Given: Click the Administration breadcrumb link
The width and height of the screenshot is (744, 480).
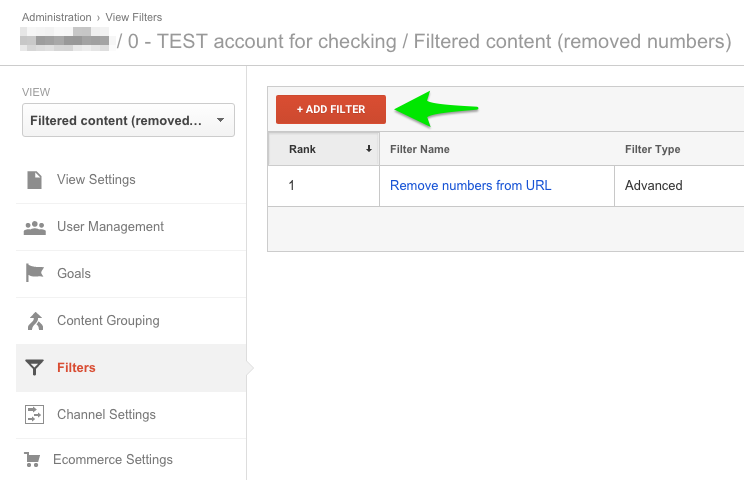Looking at the screenshot, I should pos(56,17).
